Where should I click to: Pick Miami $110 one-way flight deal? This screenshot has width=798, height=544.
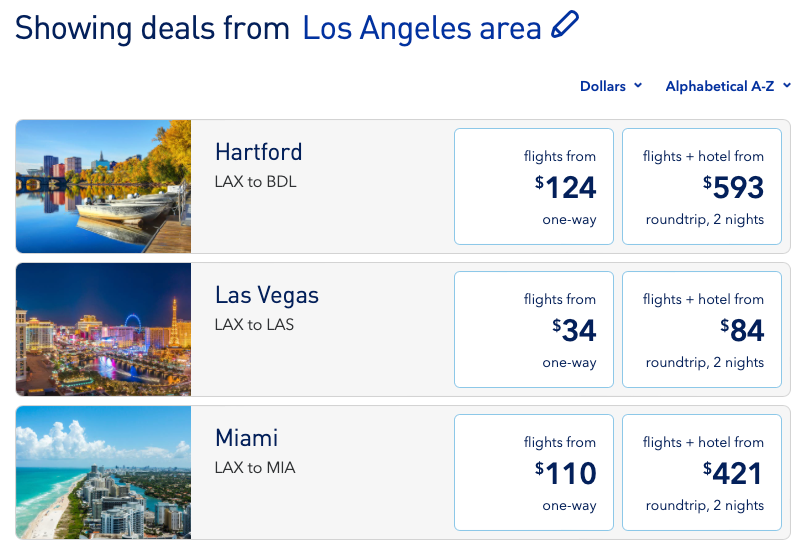[x=534, y=472]
